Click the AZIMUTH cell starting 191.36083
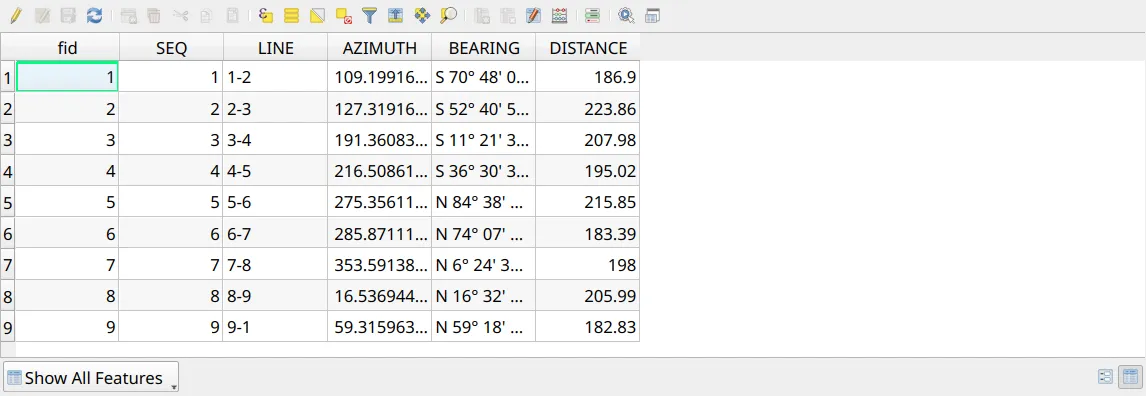 [x=379, y=140]
